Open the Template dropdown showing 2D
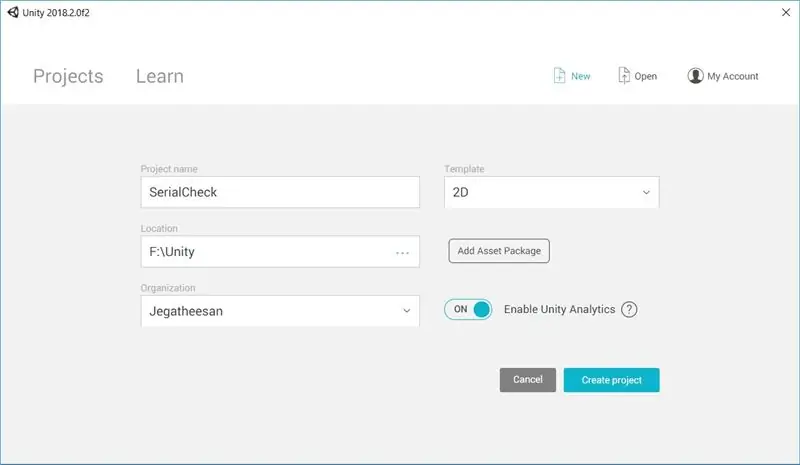 coord(552,192)
